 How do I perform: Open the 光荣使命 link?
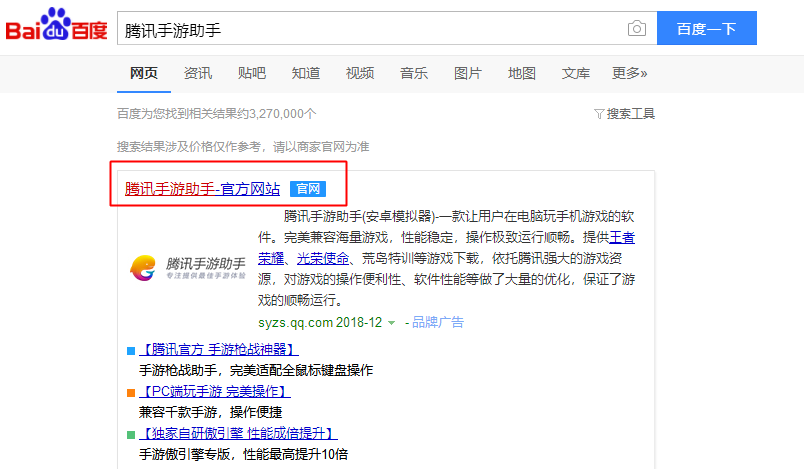click(x=323, y=258)
